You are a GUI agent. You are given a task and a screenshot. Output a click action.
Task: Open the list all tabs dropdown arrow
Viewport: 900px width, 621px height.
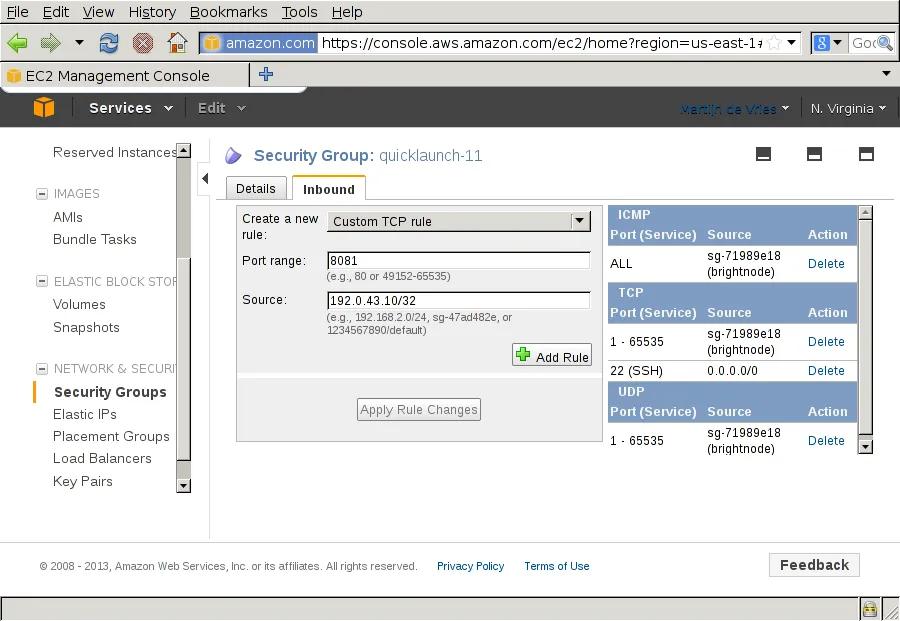pyautogui.click(x=886, y=73)
